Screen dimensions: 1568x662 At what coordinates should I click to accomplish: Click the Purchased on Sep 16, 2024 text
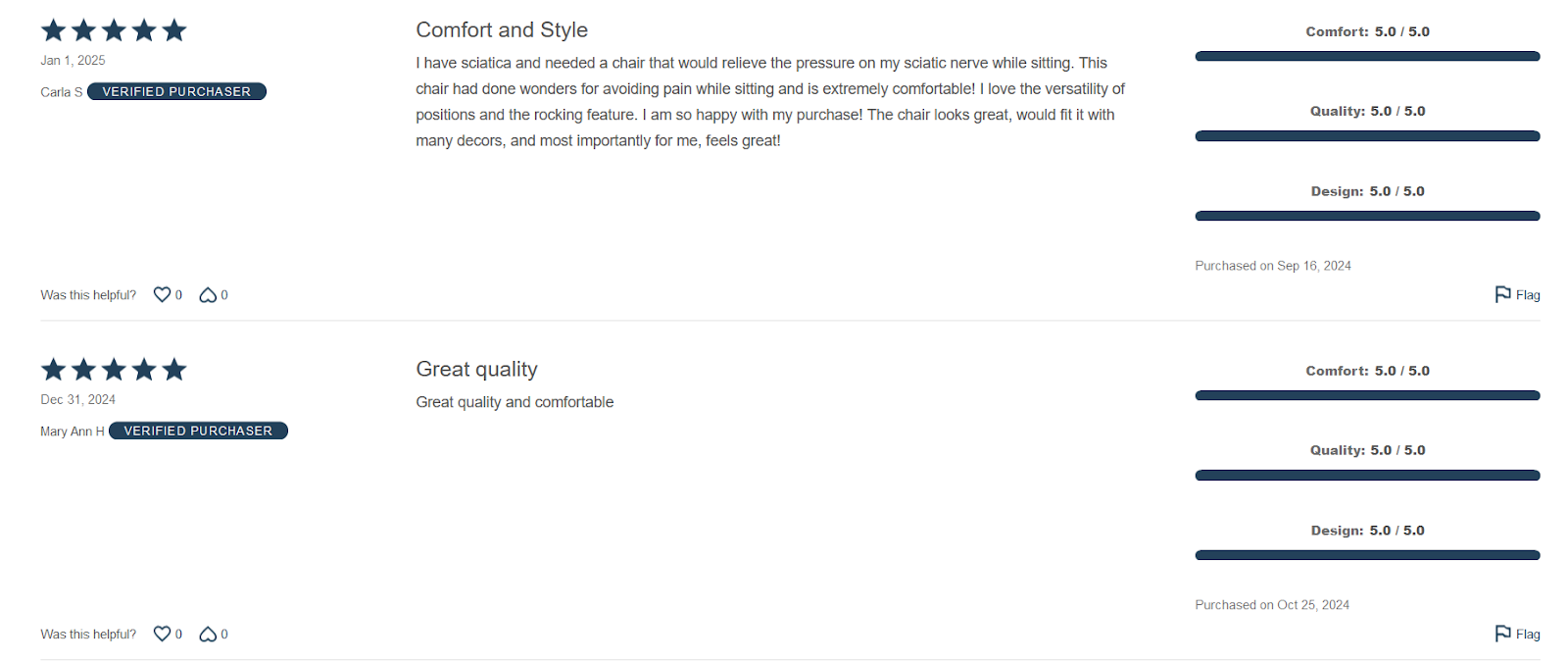pyautogui.click(x=1273, y=266)
